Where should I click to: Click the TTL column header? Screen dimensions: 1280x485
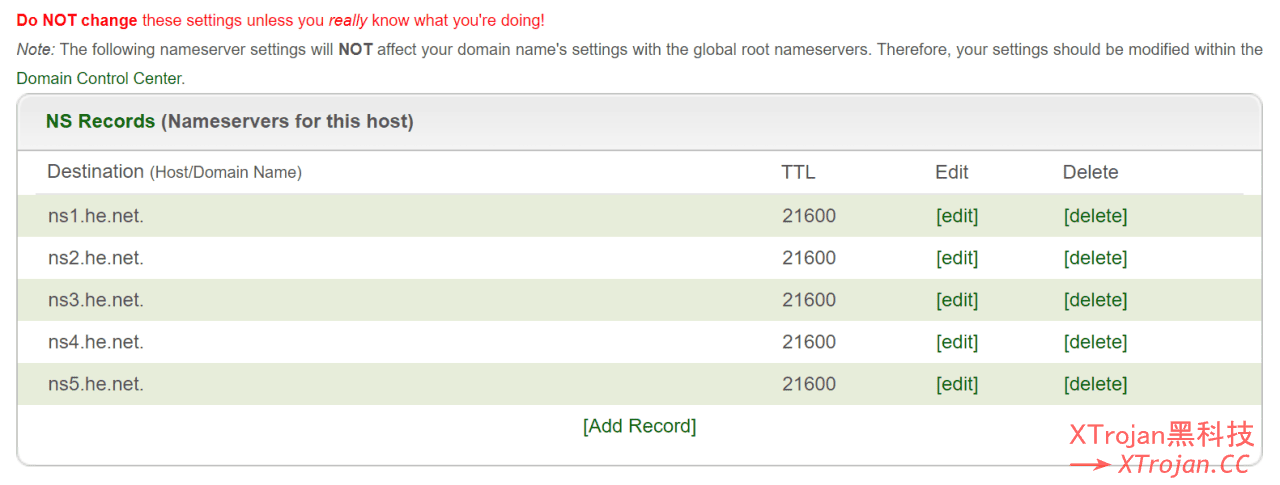(798, 172)
